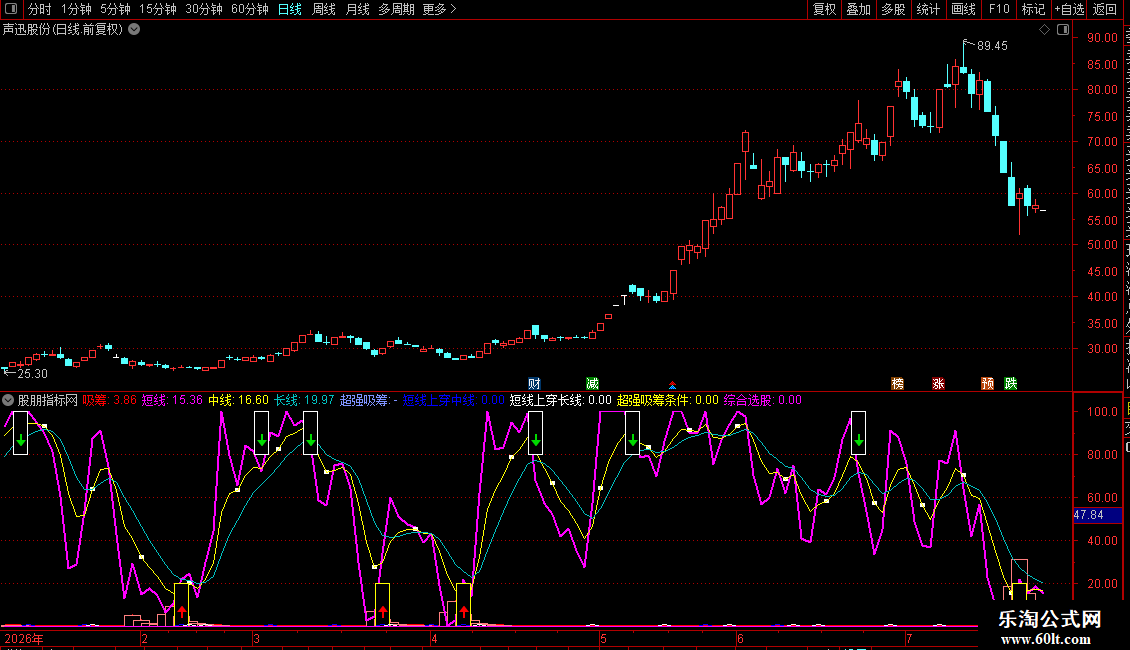Add stock via +自选 button
Image resolution: width=1130 pixels, height=650 pixels.
pos(1069,9)
